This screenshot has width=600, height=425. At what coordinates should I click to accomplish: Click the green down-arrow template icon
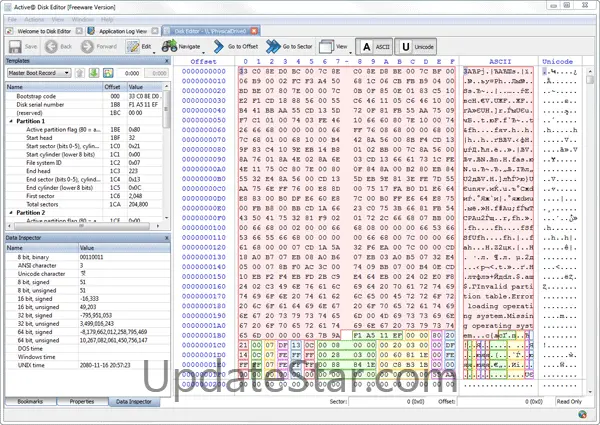coord(94,73)
